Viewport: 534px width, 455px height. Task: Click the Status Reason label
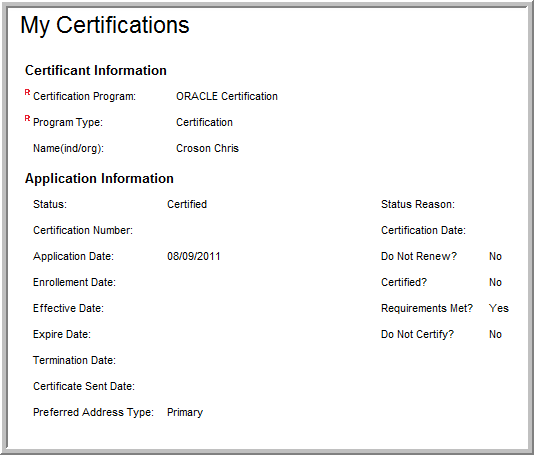click(418, 204)
